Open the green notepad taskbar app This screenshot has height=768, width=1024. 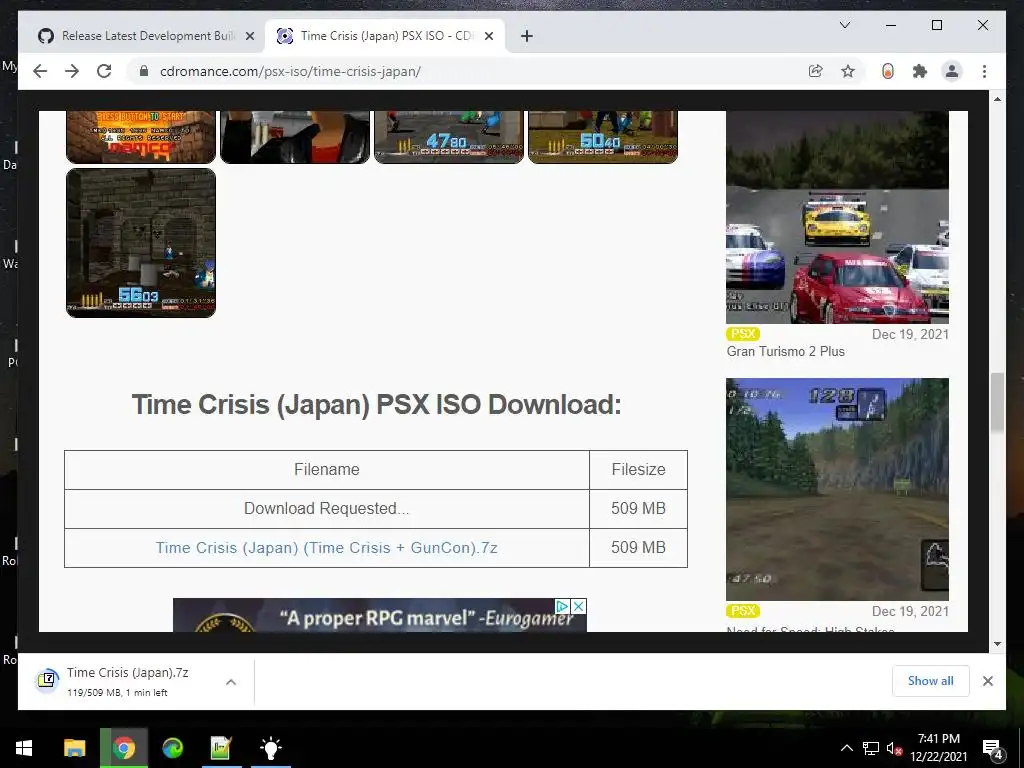click(x=221, y=748)
